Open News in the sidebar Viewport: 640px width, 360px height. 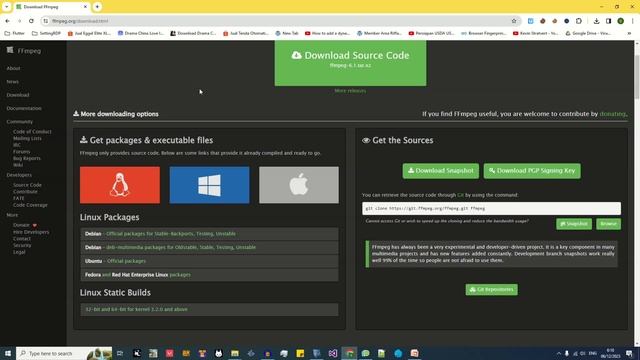tap(13, 82)
